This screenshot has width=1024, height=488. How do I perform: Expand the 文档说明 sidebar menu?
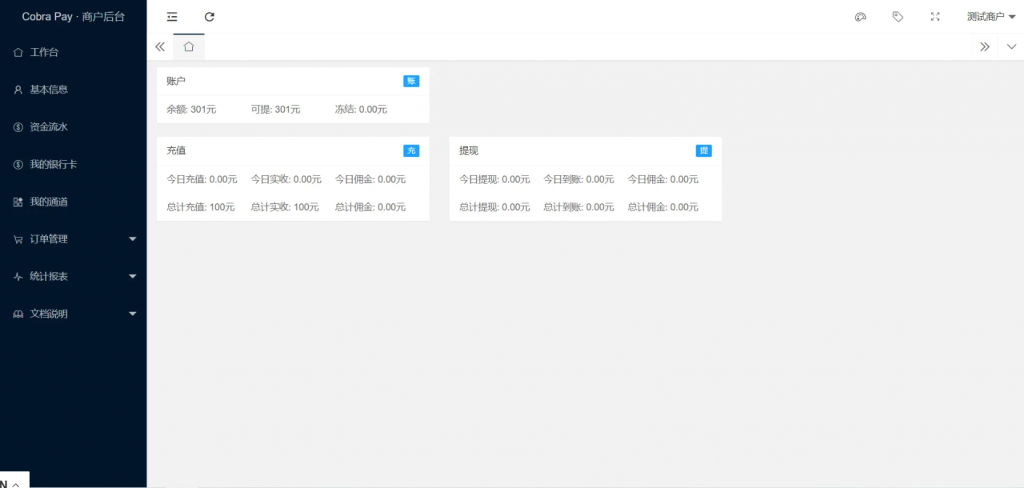pyautogui.click(x=73, y=314)
